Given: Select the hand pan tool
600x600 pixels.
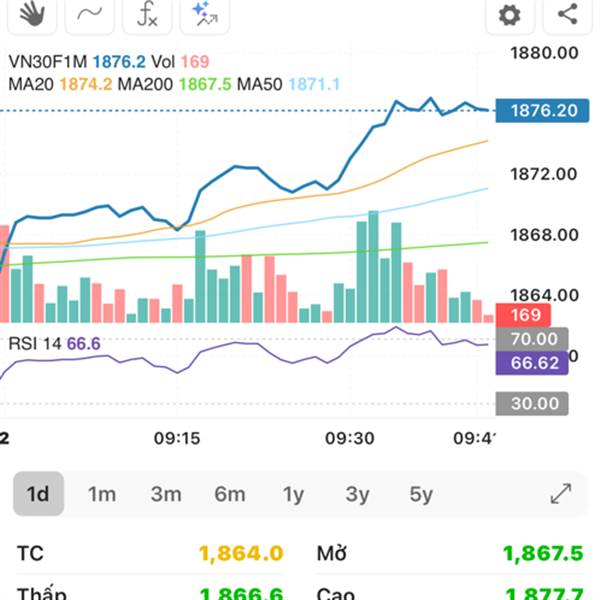Looking at the screenshot, I should pos(33,13).
